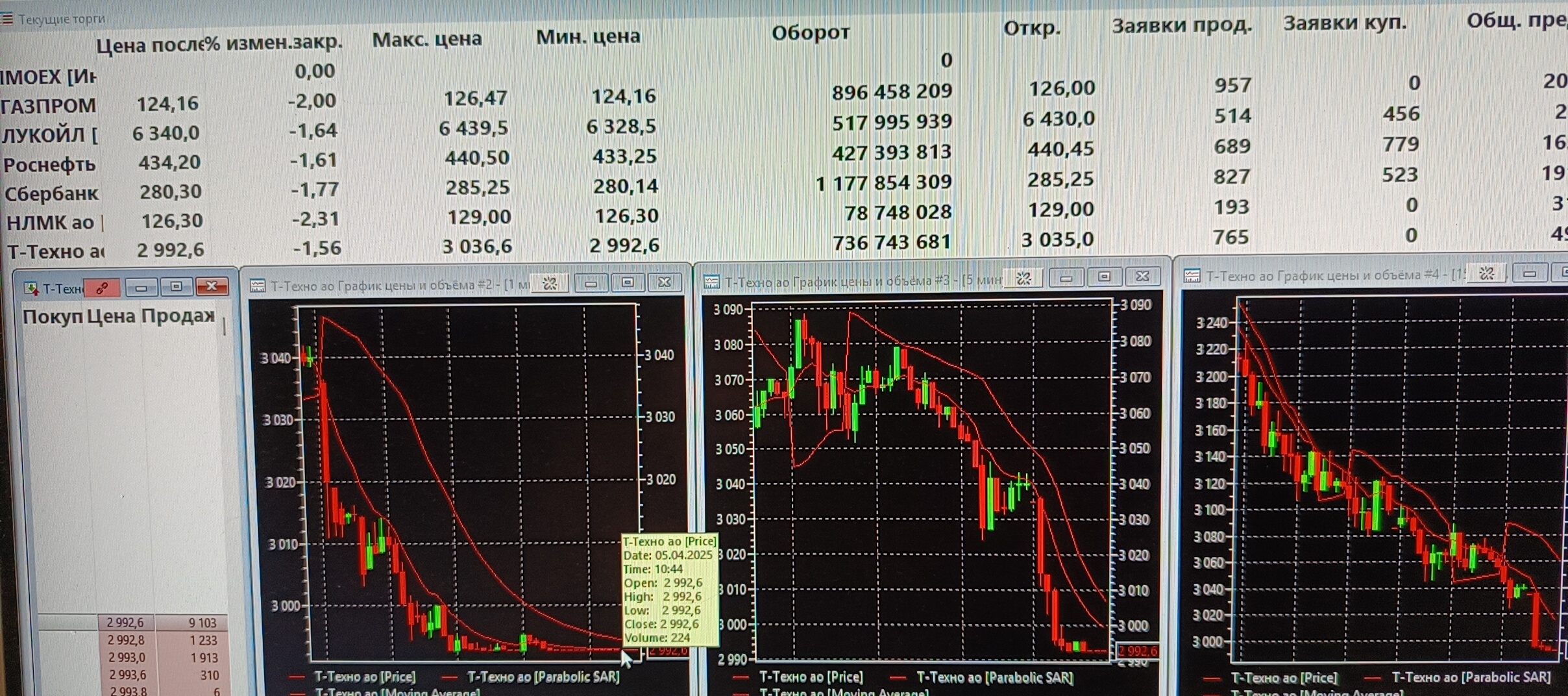Click the "Продаж" header in the order book

tap(178, 316)
